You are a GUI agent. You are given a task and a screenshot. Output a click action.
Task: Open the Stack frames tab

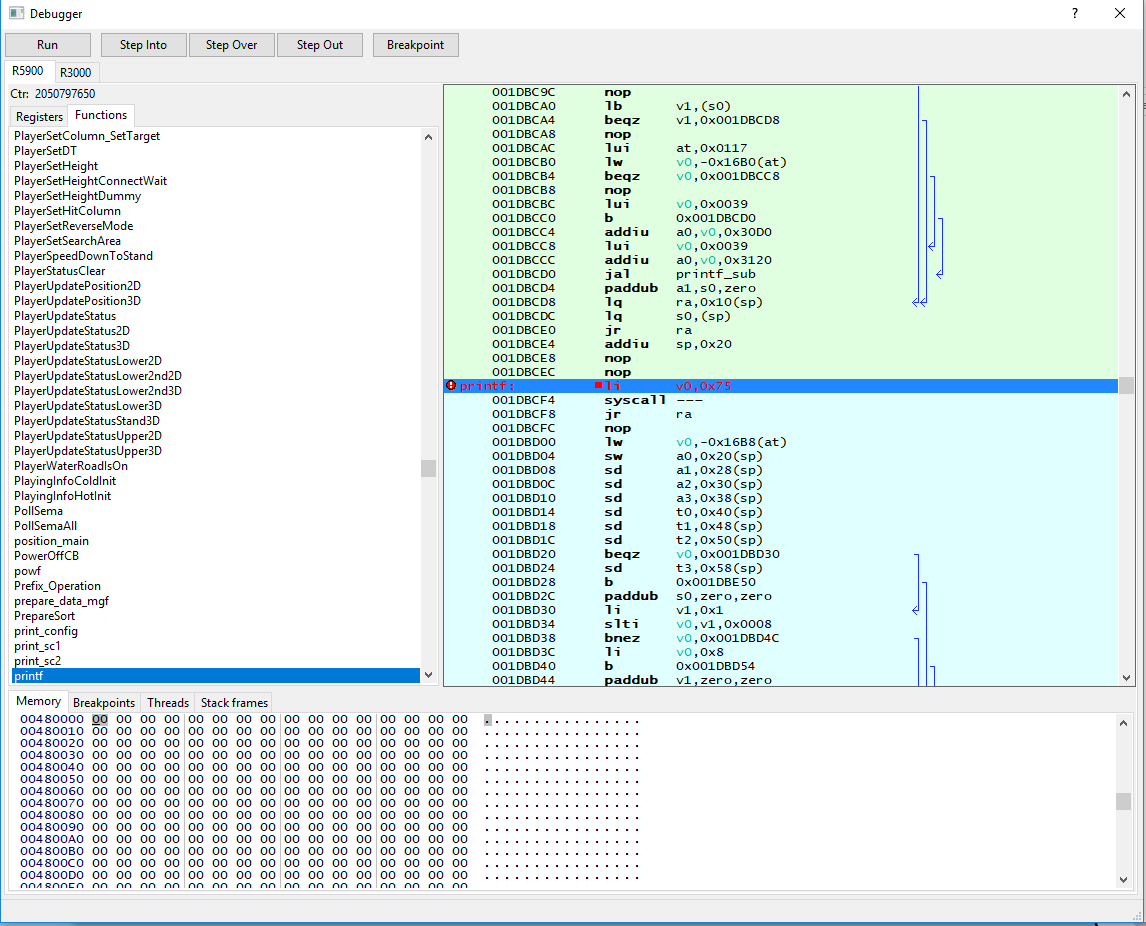tap(233, 702)
